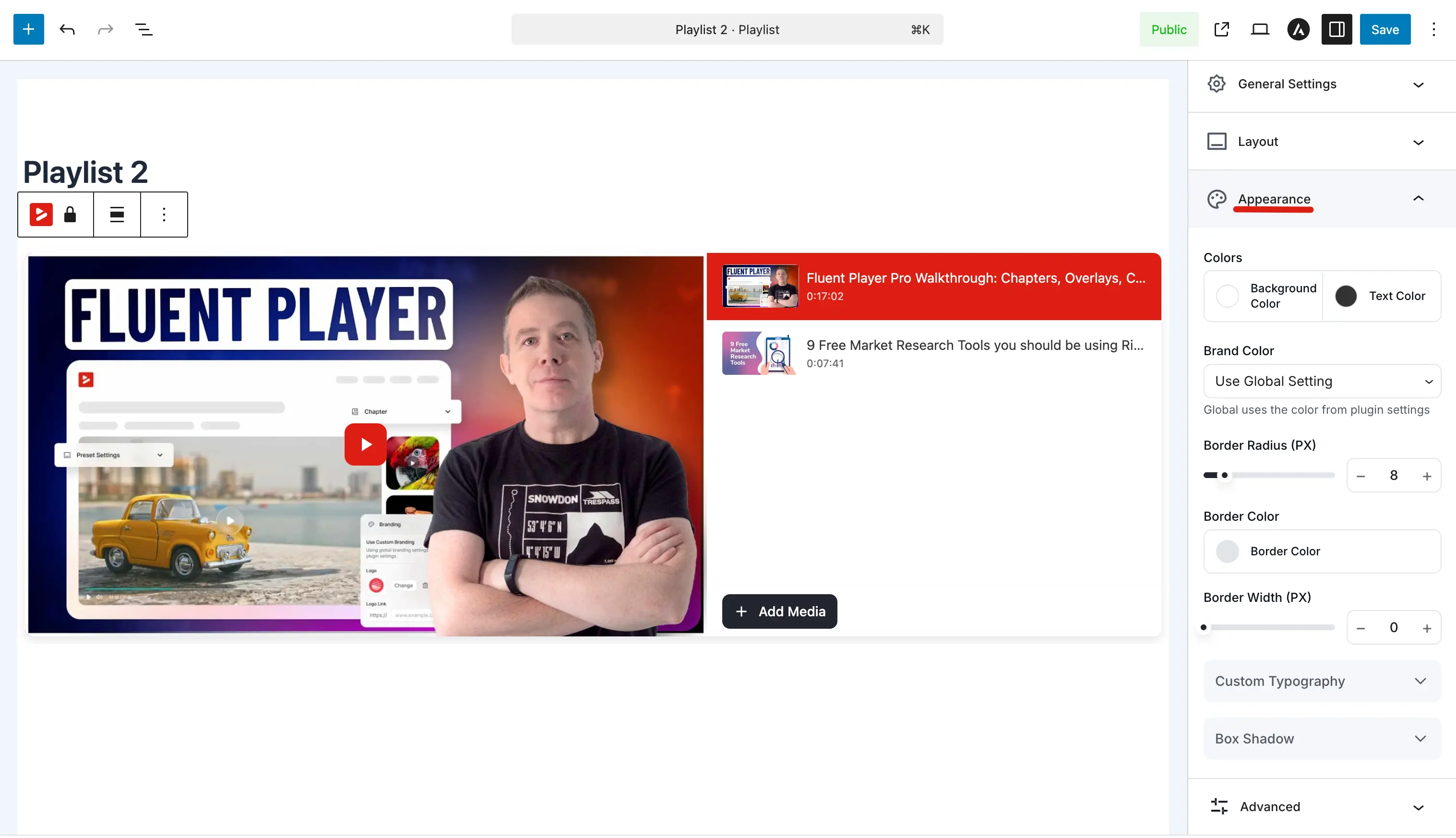The height and width of the screenshot is (838, 1456).
Task: Redo the last undone change
Action: click(x=105, y=29)
